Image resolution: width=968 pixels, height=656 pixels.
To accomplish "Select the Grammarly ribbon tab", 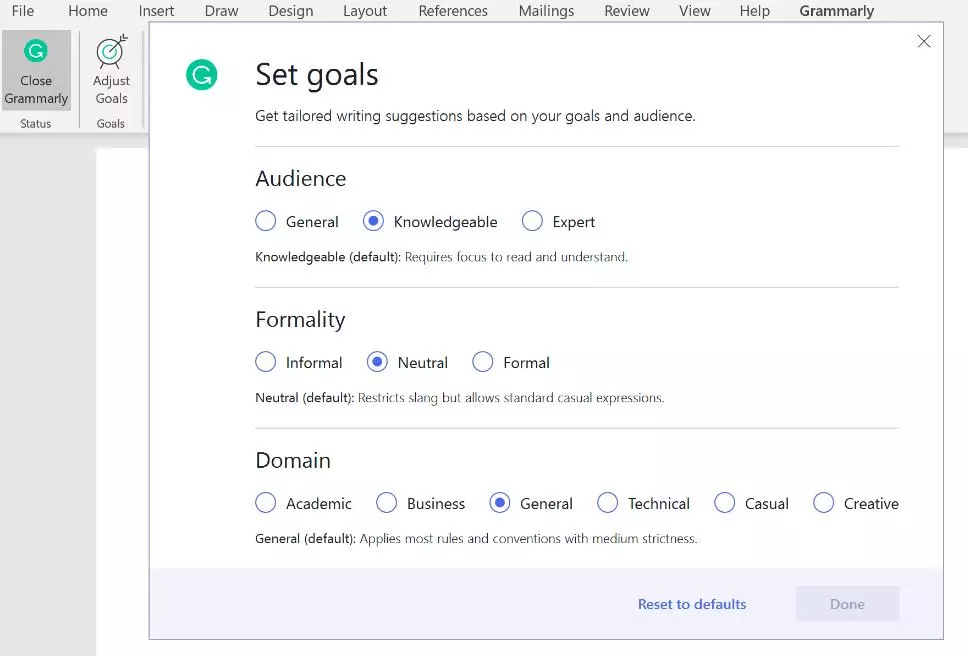I will tap(837, 11).
